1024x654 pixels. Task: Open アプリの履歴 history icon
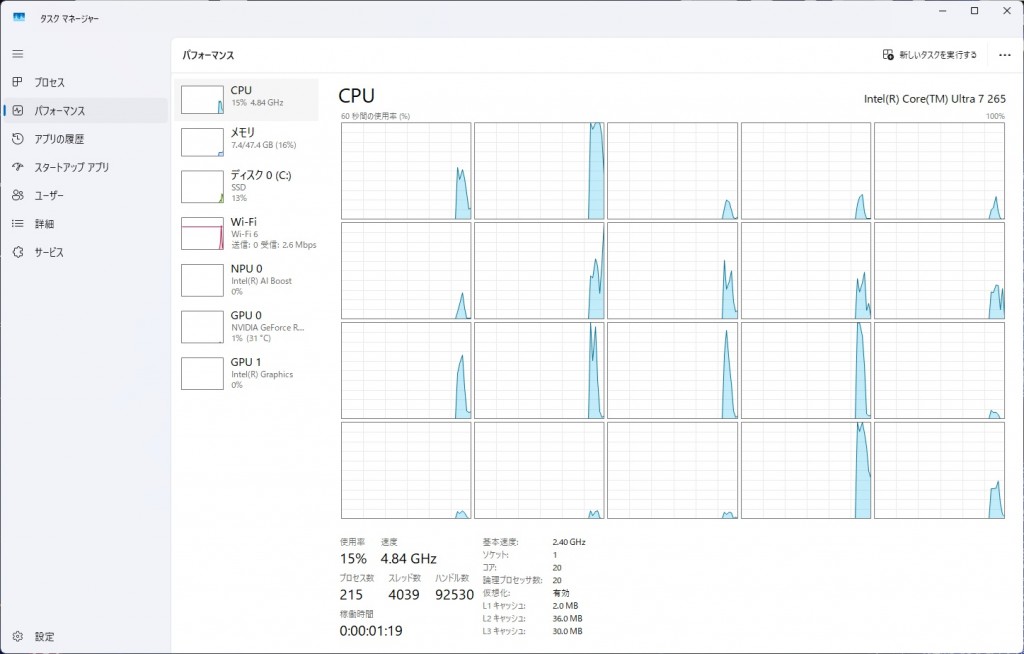pyautogui.click(x=17, y=139)
